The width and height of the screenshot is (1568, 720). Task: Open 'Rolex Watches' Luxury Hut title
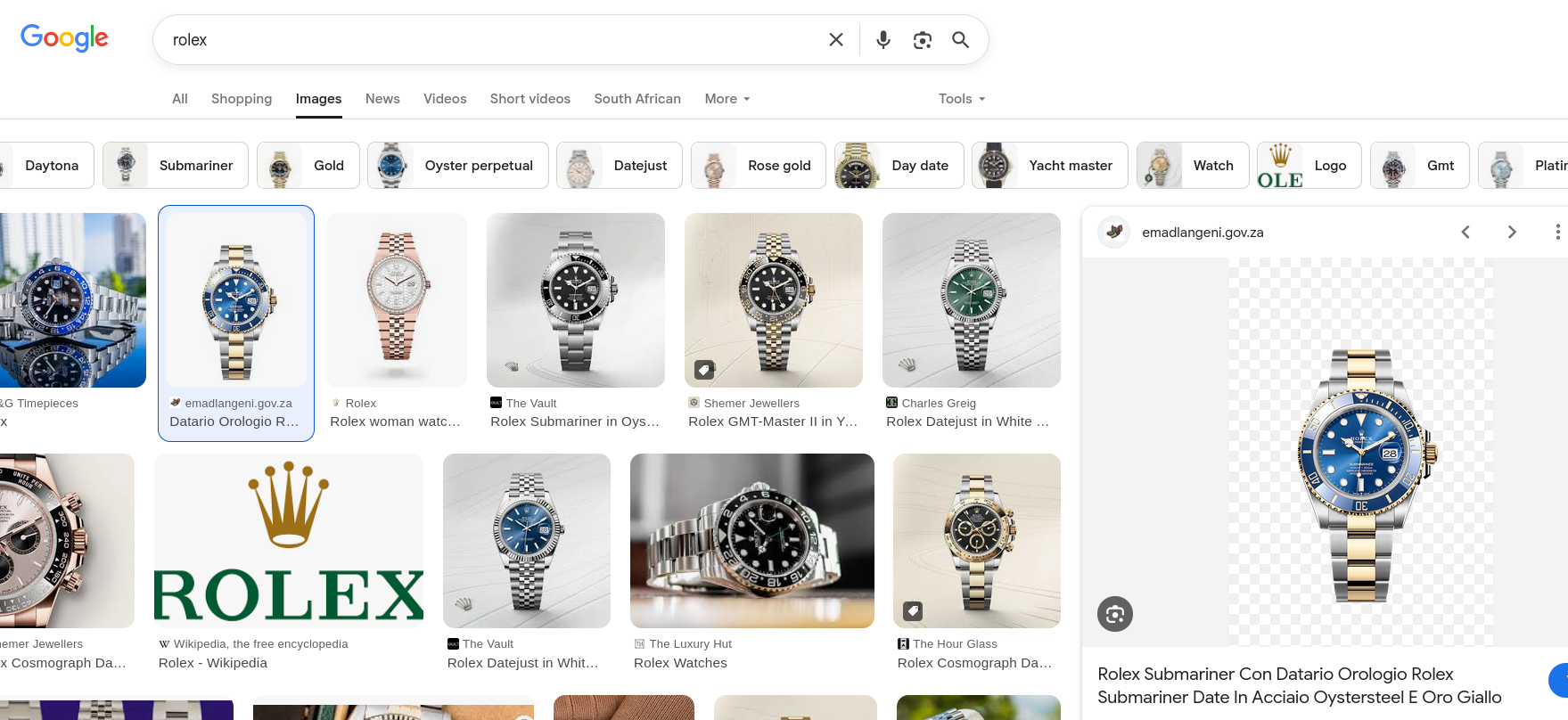pyautogui.click(x=680, y=663)
